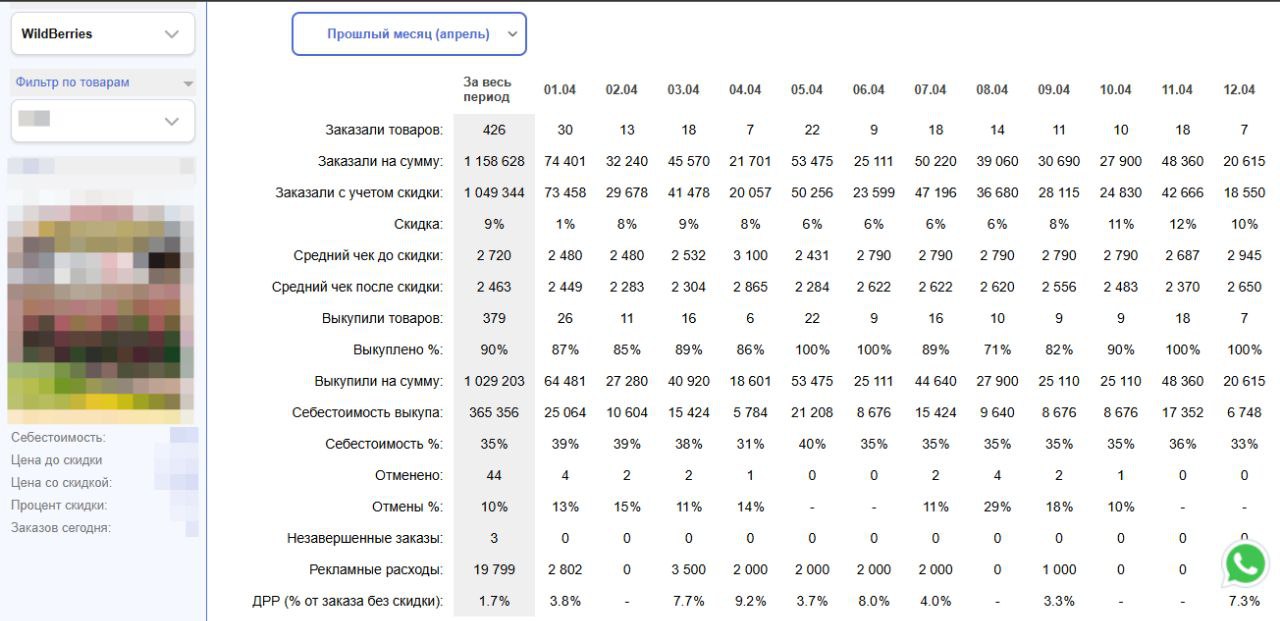Click the Отмены % row label
This screenshot has width=1280, height=621.
pos(408,507)
